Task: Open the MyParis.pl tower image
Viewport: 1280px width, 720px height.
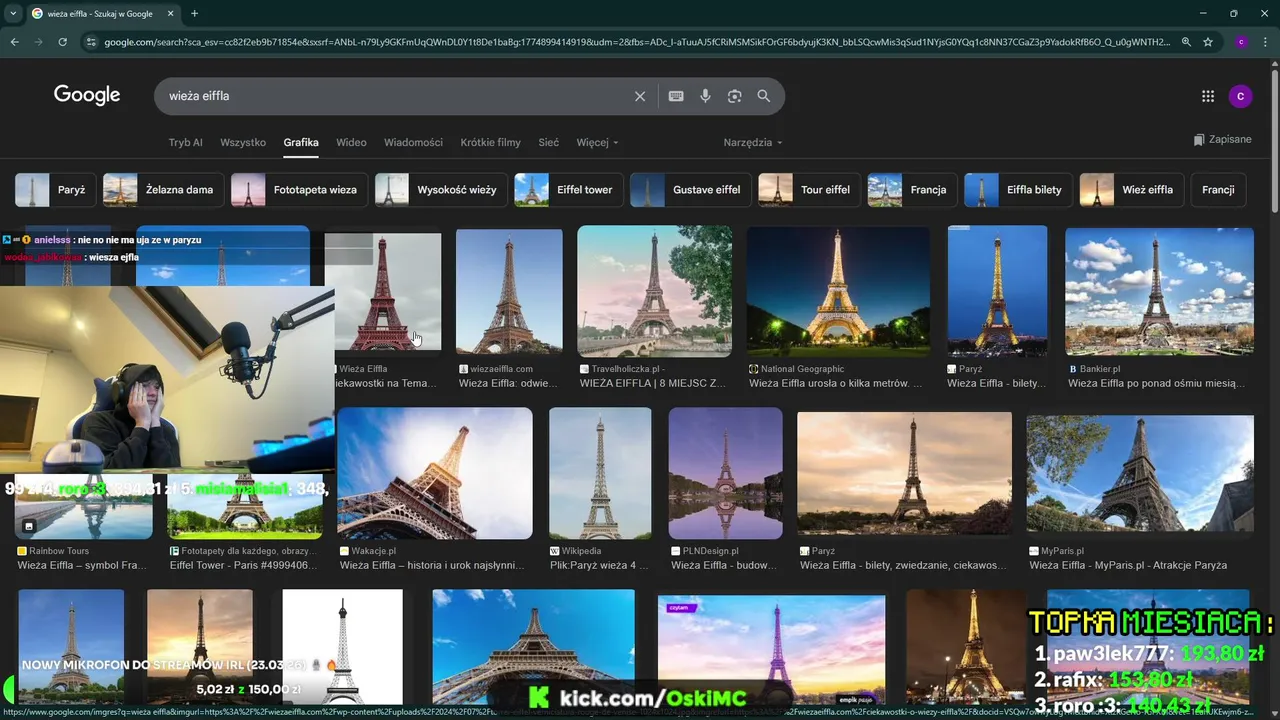Action: coord(1140,473)
